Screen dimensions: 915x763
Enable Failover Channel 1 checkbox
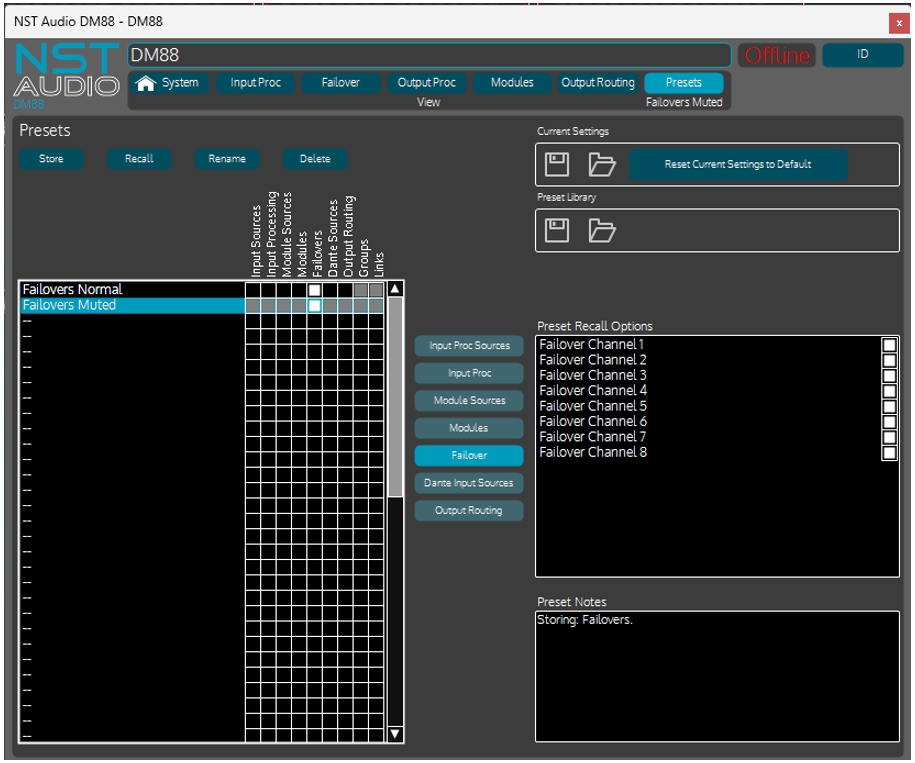889,345
